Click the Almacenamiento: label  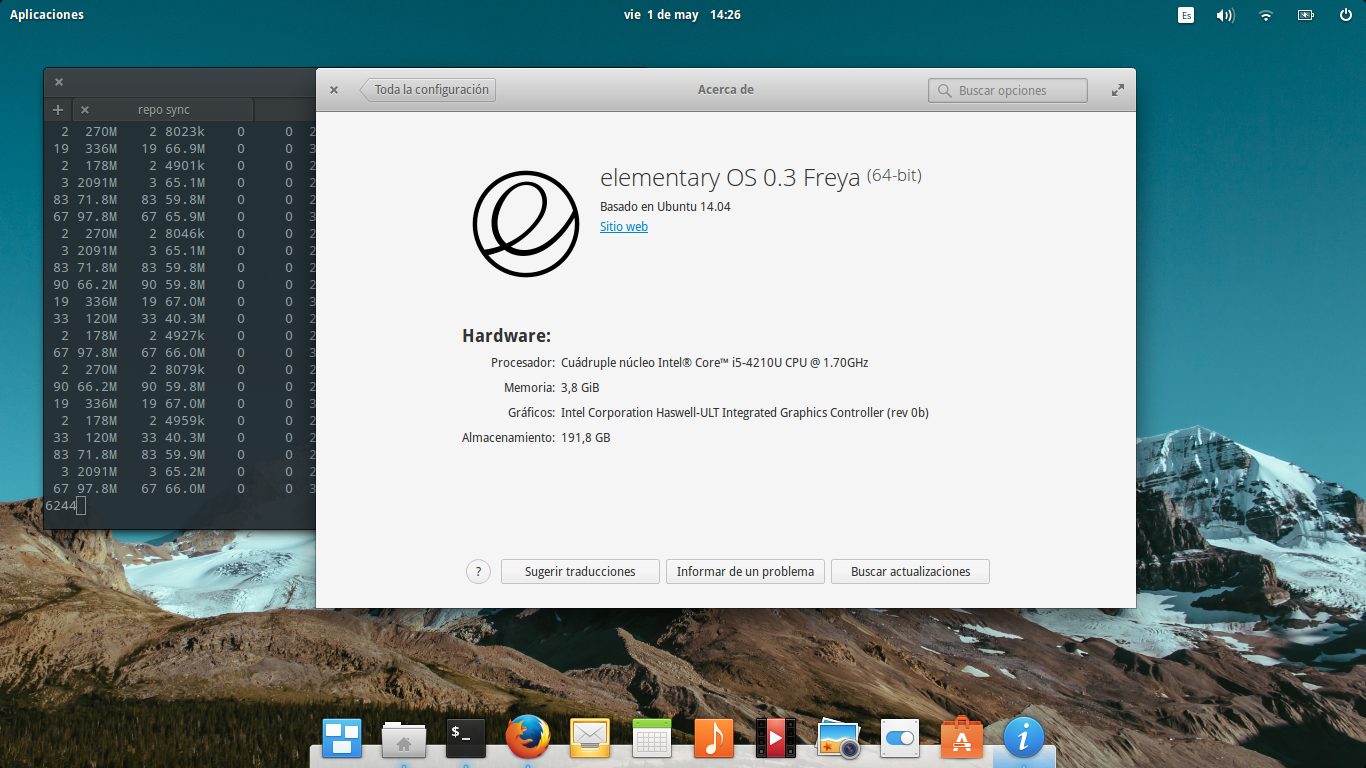click(508, 438)
